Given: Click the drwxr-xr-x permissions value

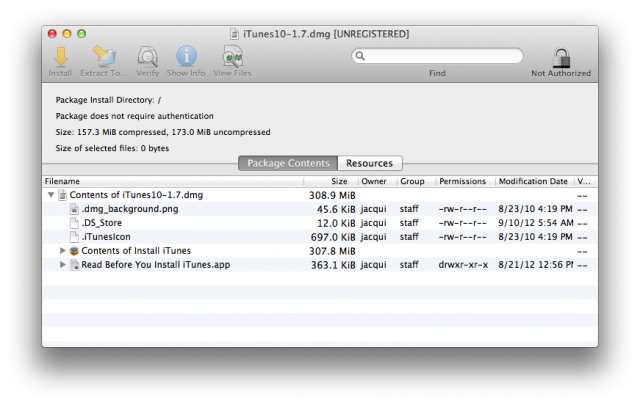Looking at the screenshot, I should 463,265.
